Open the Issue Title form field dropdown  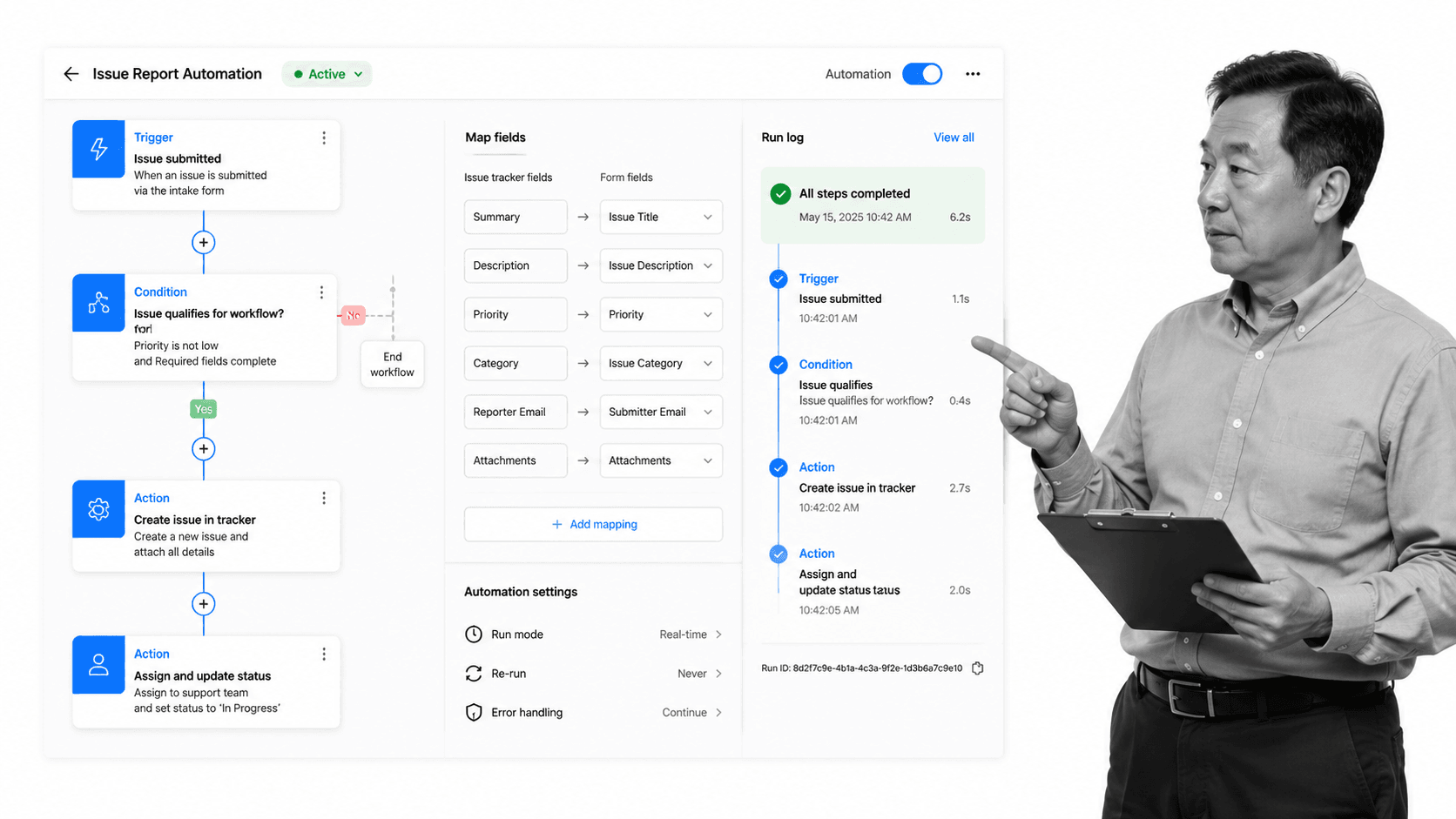661,218
